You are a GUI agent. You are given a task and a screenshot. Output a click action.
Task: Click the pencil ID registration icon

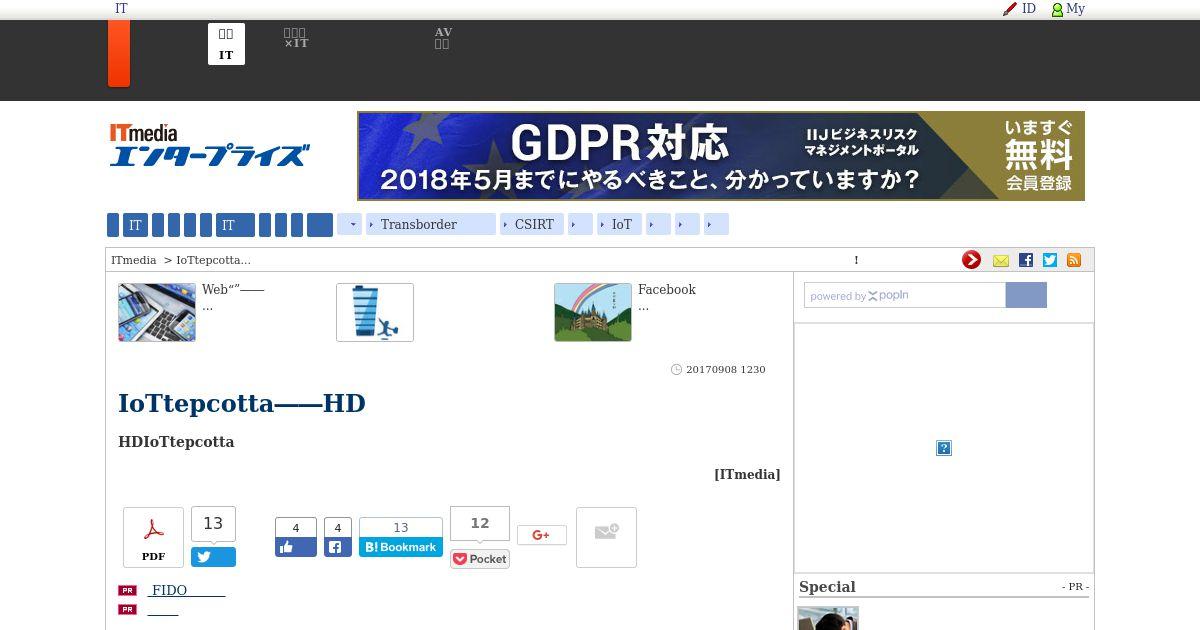coord(1010,9)
